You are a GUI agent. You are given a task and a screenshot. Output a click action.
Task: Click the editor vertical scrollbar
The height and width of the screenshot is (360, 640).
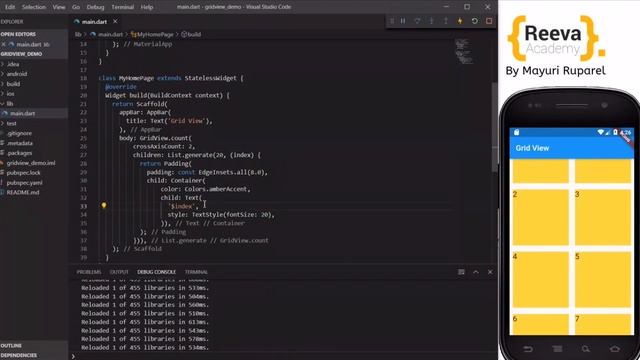pos(494,127)
